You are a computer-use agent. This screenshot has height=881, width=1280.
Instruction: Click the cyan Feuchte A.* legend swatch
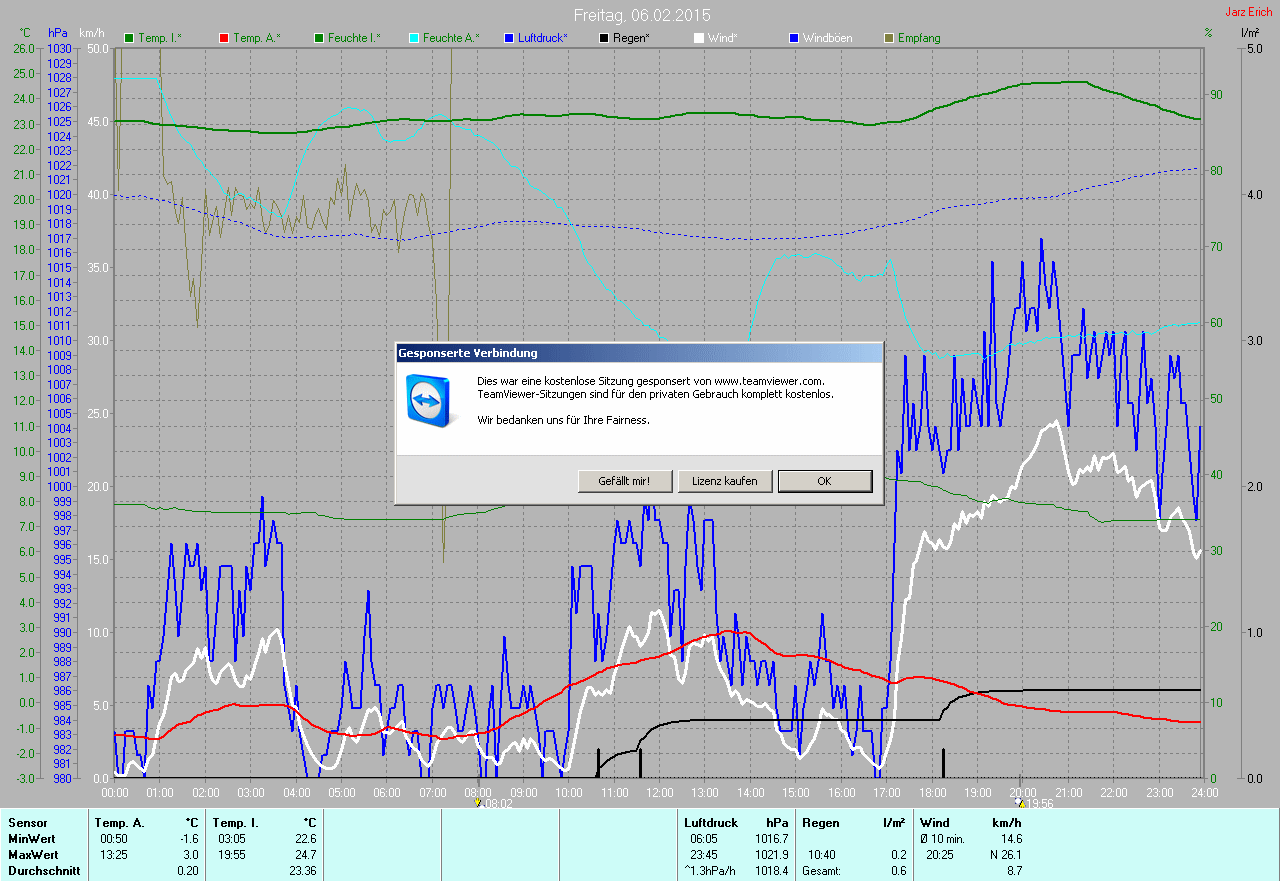(x=413, y=38)
